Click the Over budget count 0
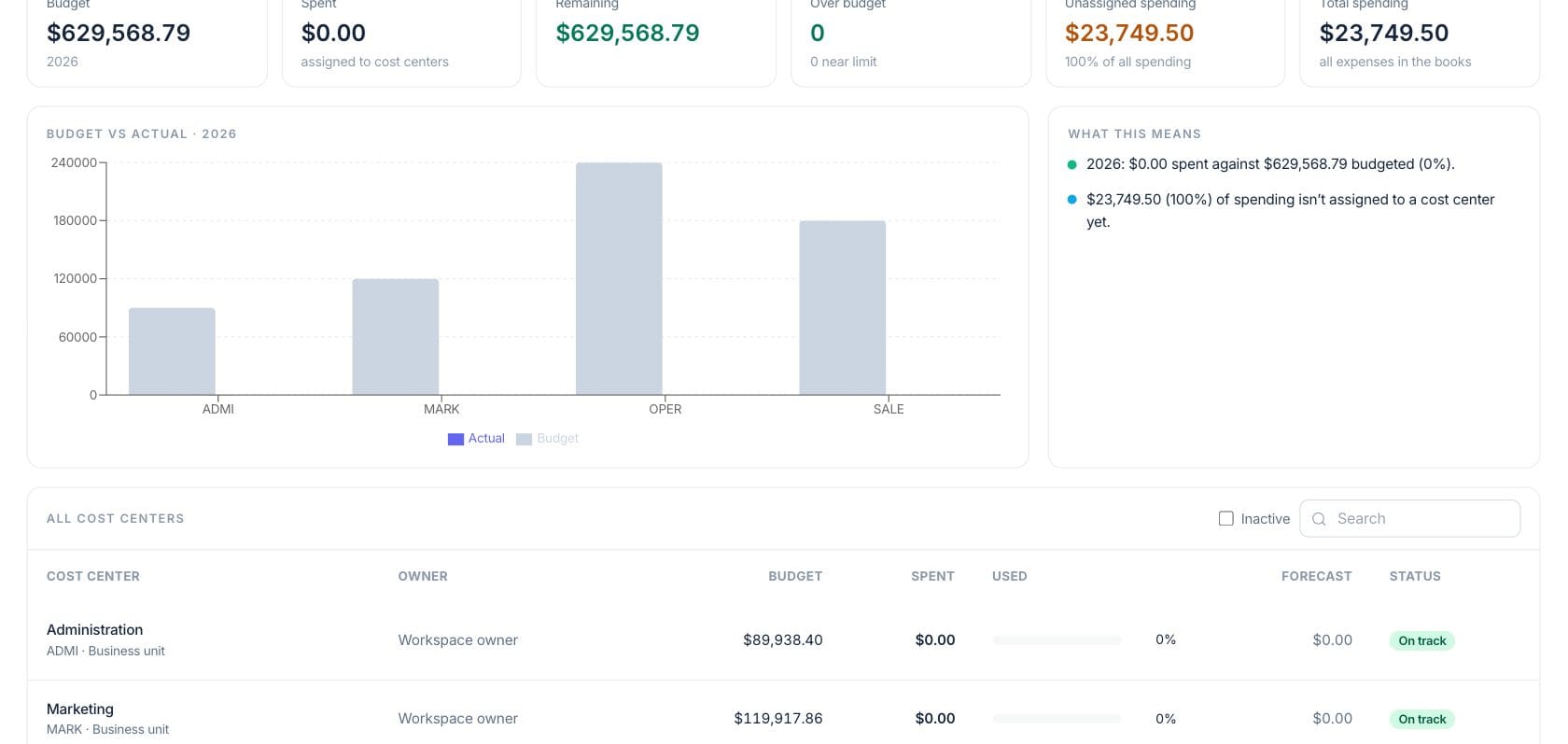Viewport: 1568px width, 744px height. 818,33
